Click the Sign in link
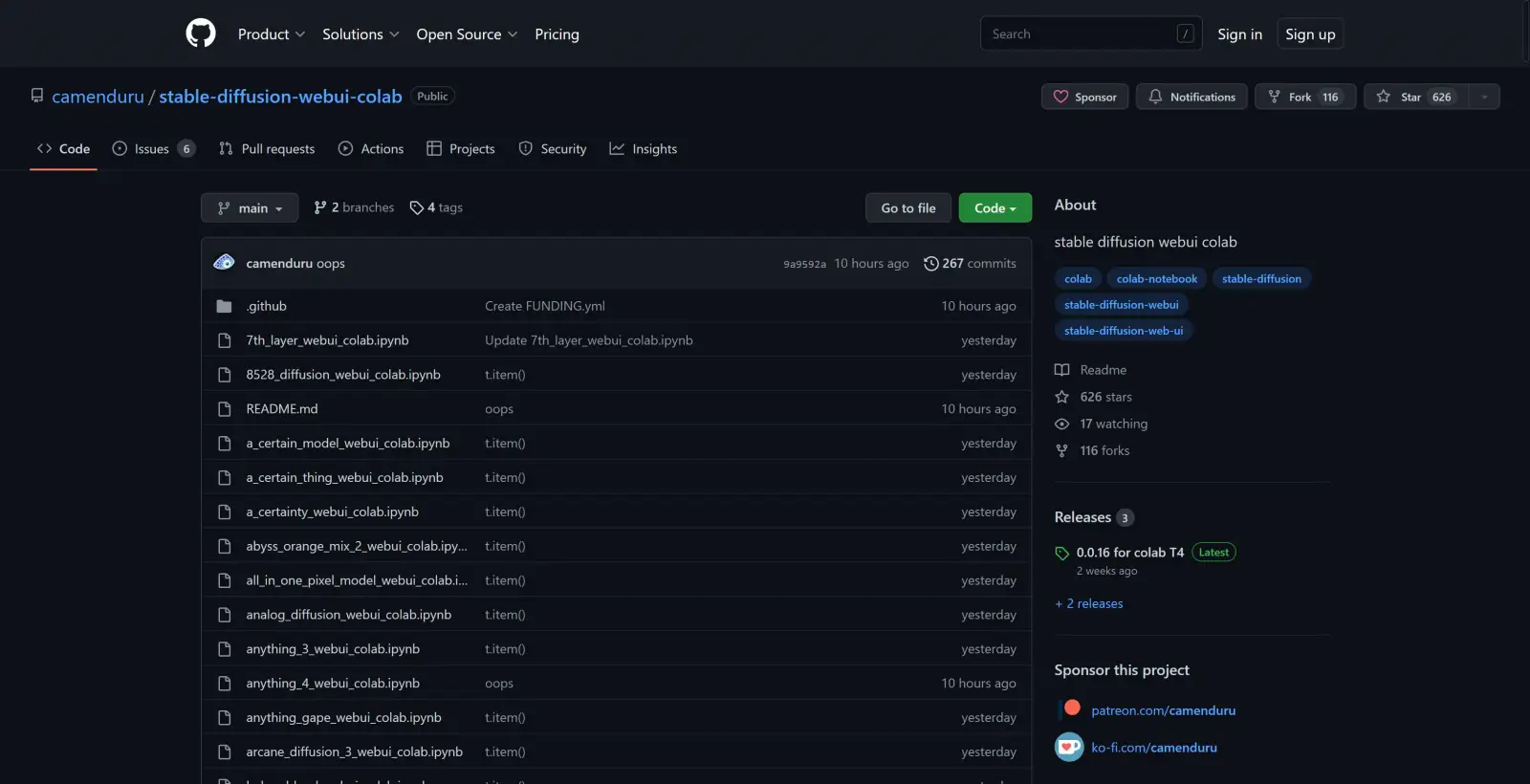Image resolution: width=1530 pixels, height=784 pixels. click(x=1239, y=33)
